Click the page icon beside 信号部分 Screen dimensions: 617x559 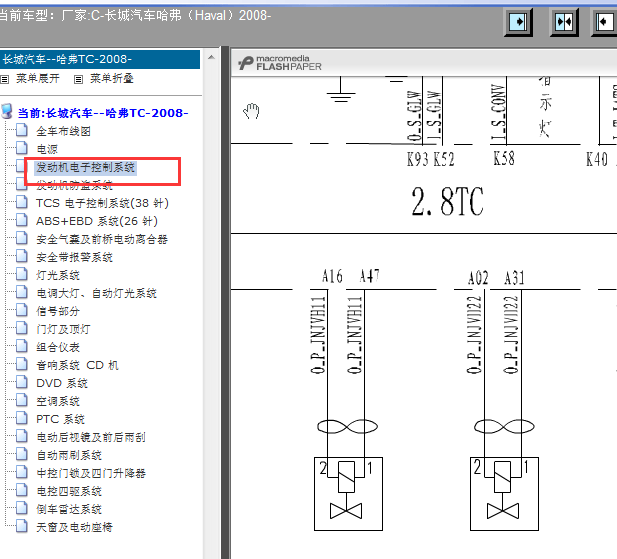22,310
